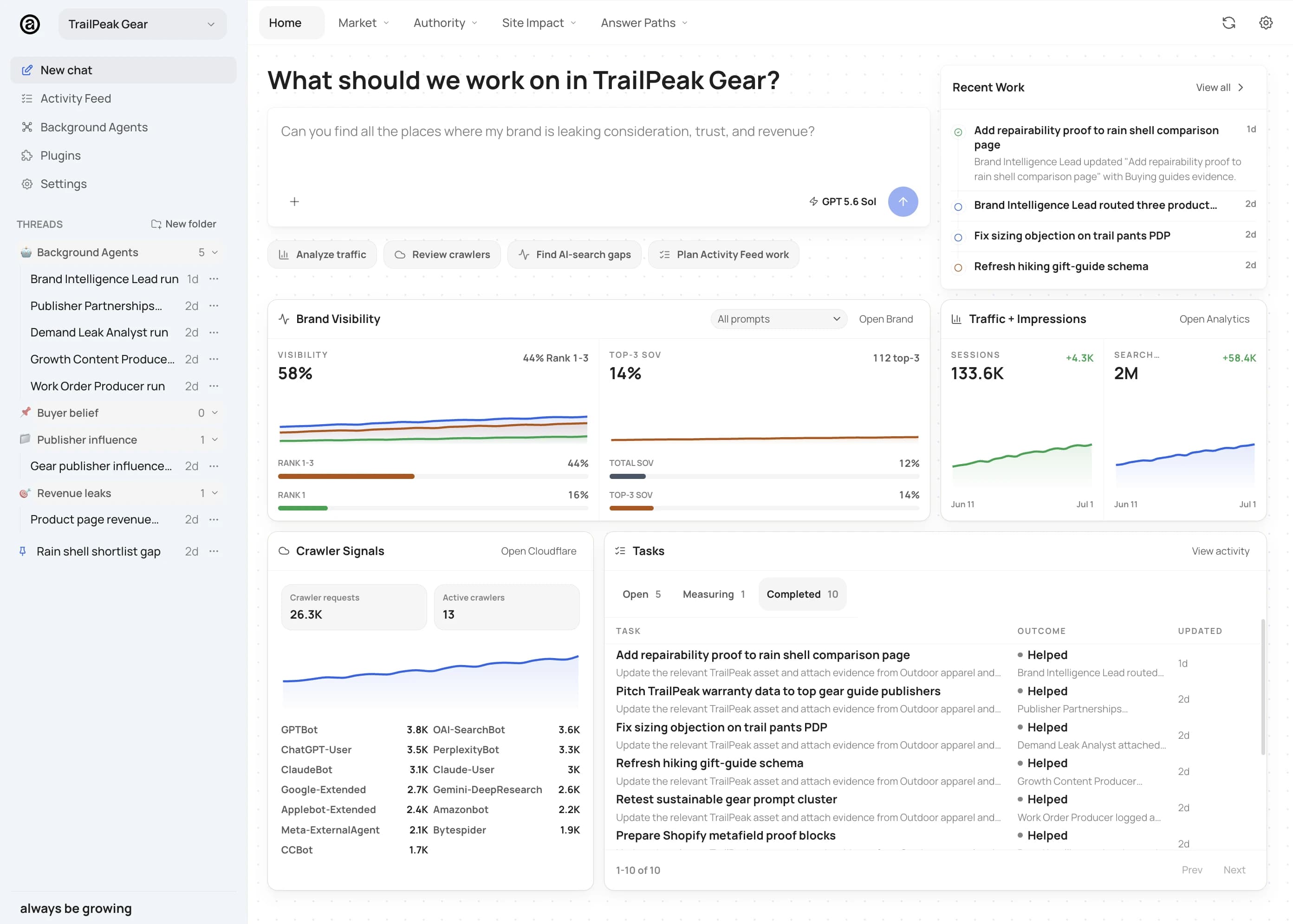The image size is (1293, 924).
Task: Open three-dot menu for Product page revenue thread
Action: 214,519
